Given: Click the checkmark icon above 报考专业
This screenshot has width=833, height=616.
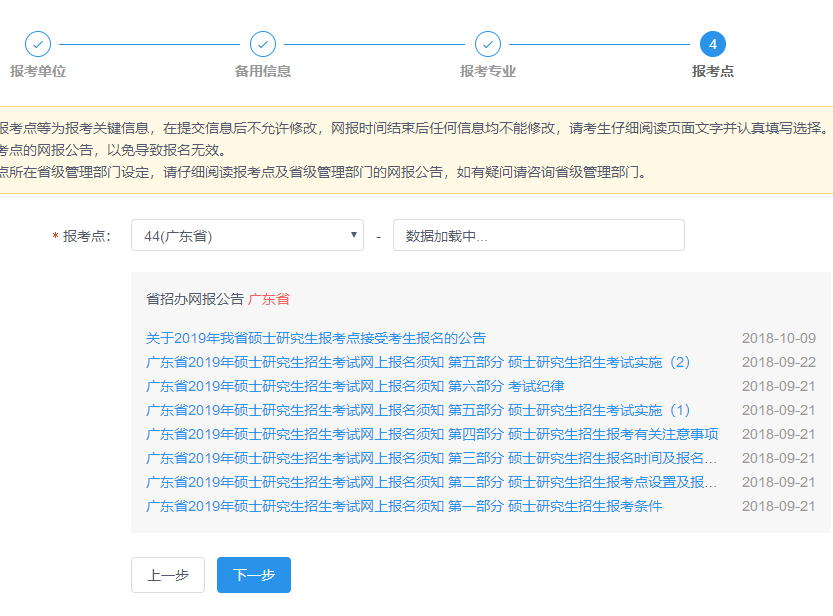Looking at the screenshot, I should pyautogui.click(x=488, y=44).
